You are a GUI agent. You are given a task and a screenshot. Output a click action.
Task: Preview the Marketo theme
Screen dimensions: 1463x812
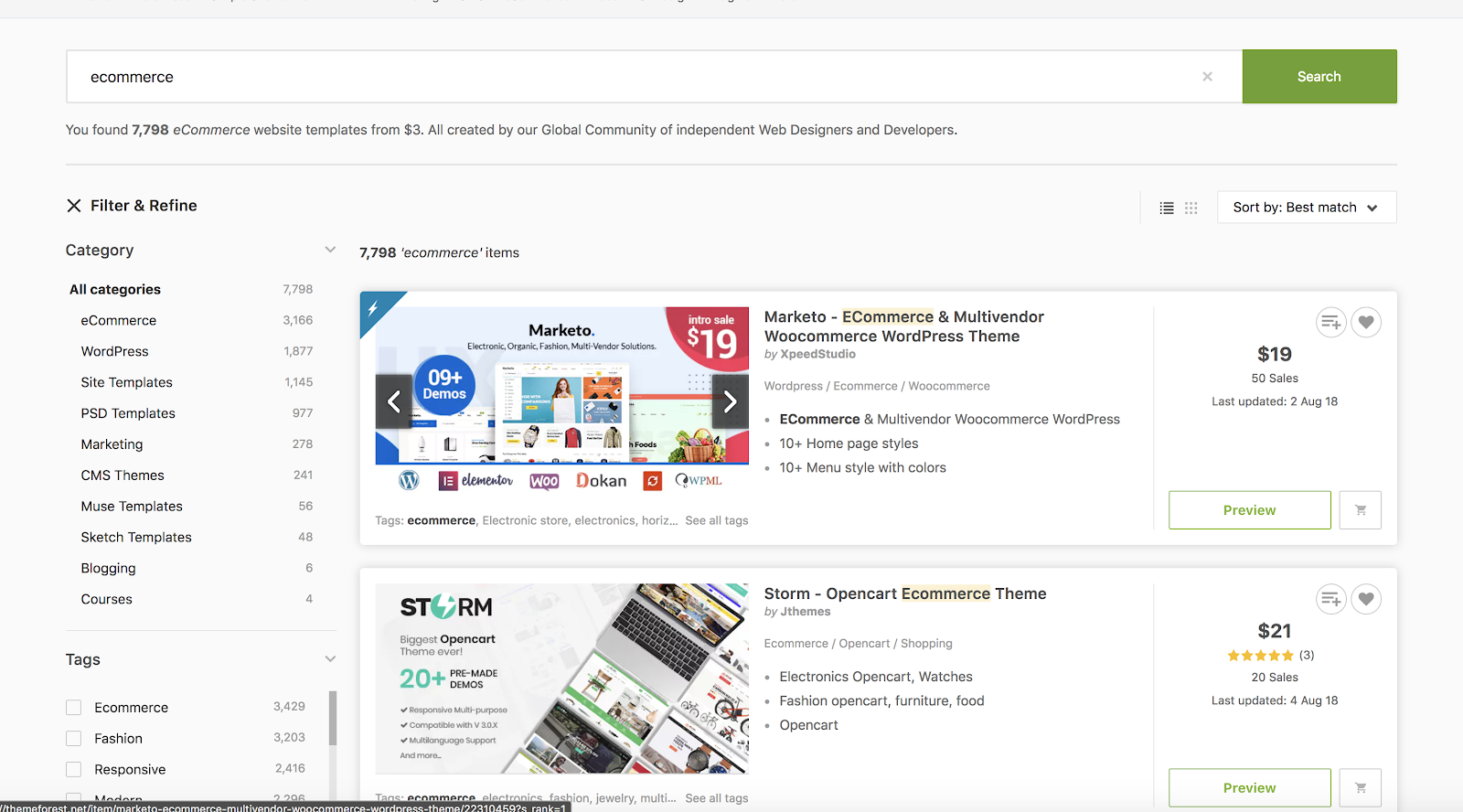(x=1249, y=510)
